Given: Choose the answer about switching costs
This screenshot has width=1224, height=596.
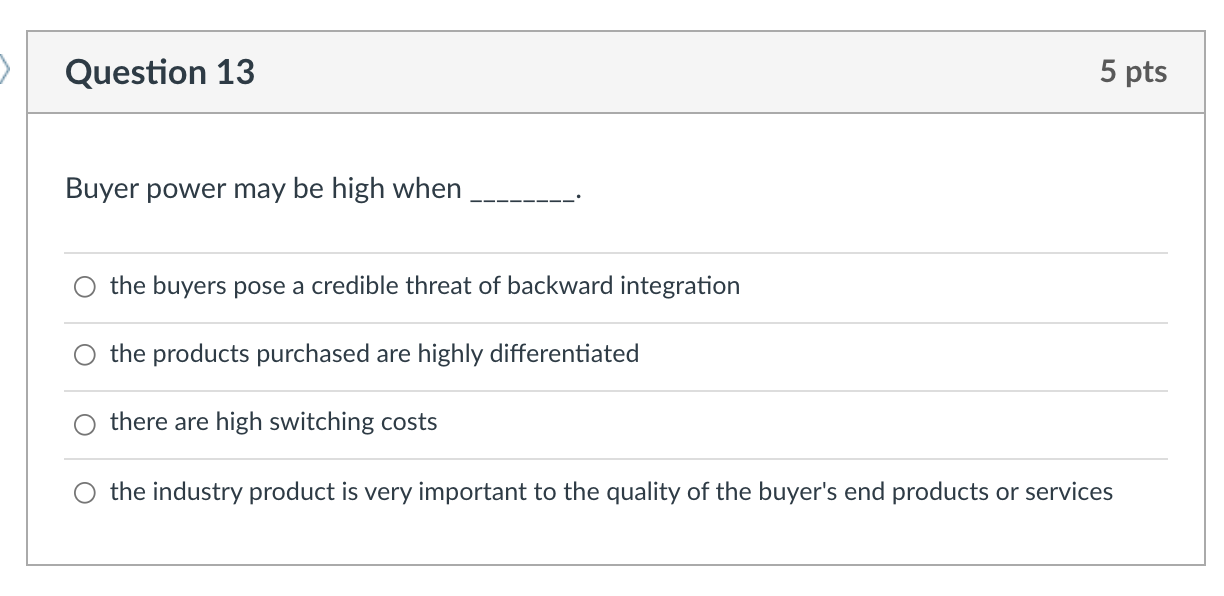Looking at the screenshot, I should [x=272, y=422].
